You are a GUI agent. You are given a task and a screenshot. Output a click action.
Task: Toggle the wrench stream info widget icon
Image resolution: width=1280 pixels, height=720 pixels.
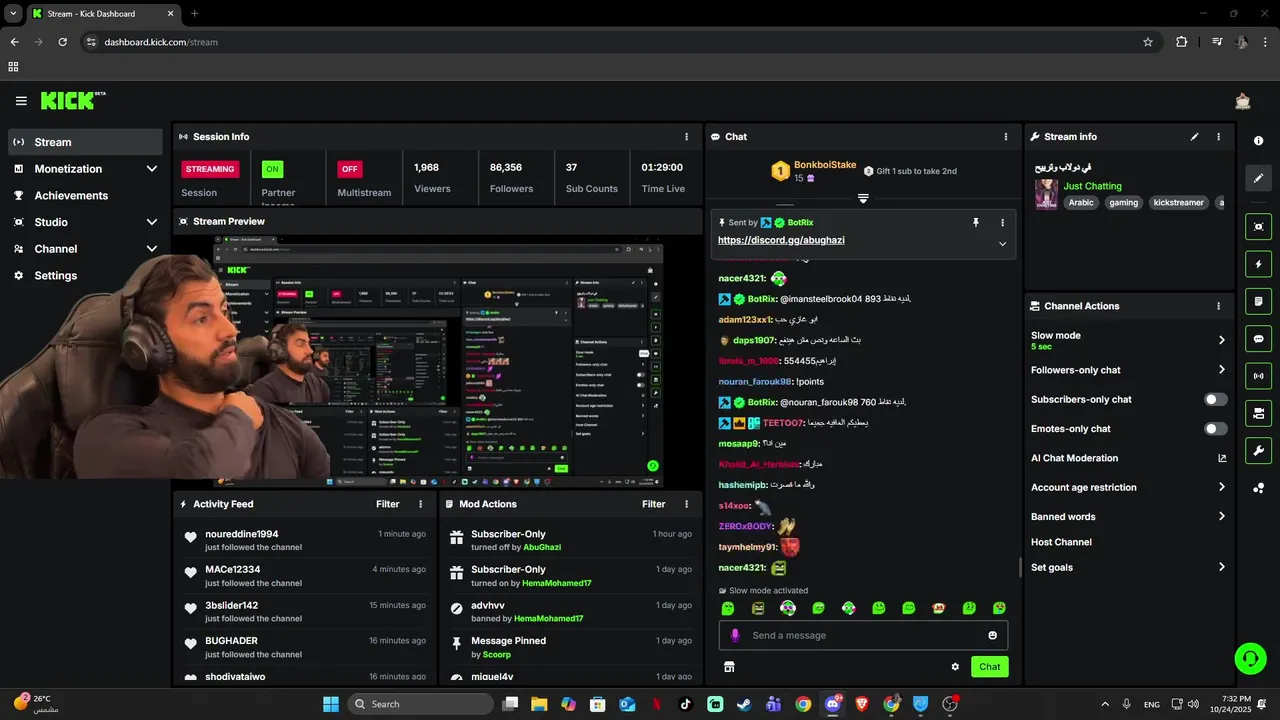point(1259,450)
